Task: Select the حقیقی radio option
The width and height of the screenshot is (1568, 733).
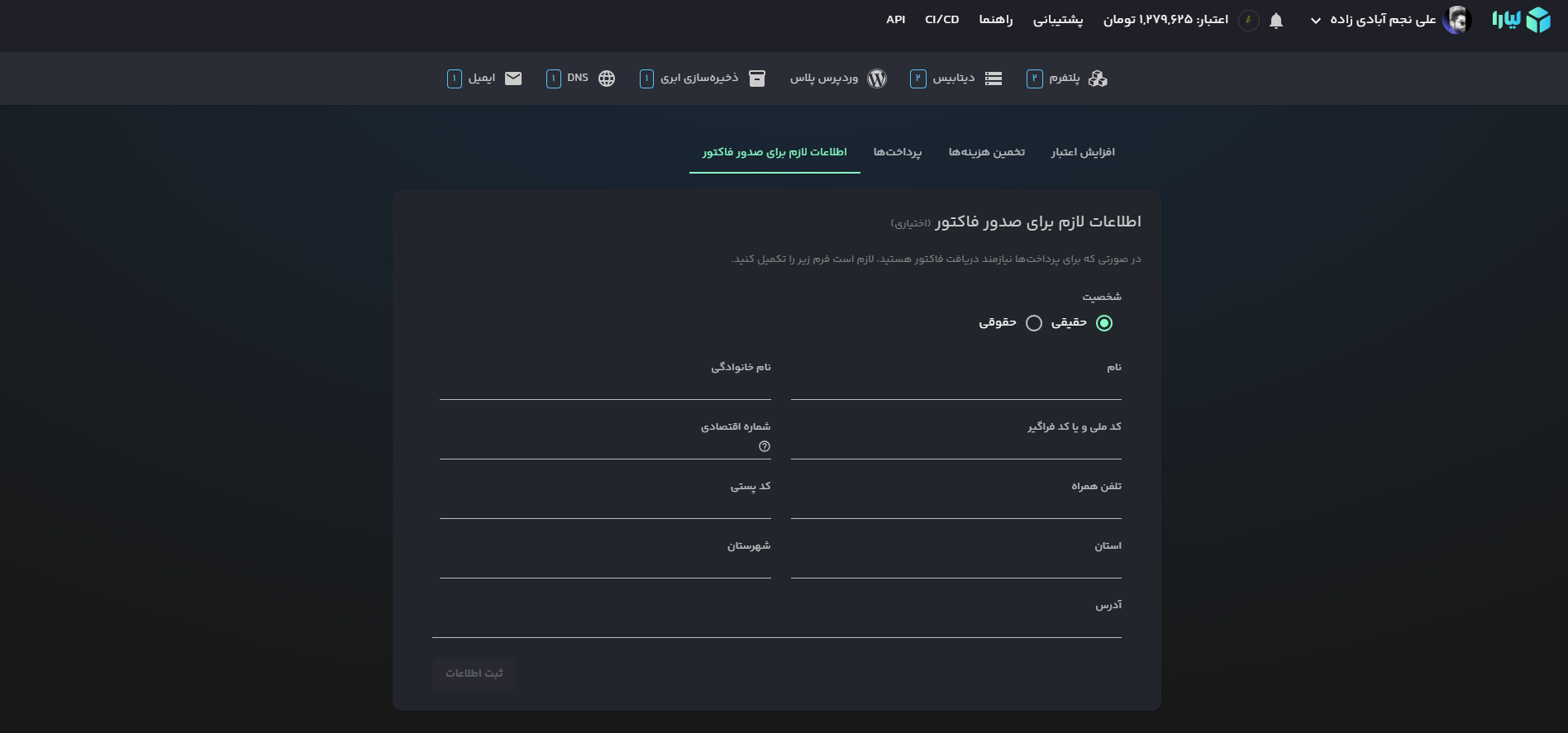Action: pyautogui.click(x=1103, y=323)
